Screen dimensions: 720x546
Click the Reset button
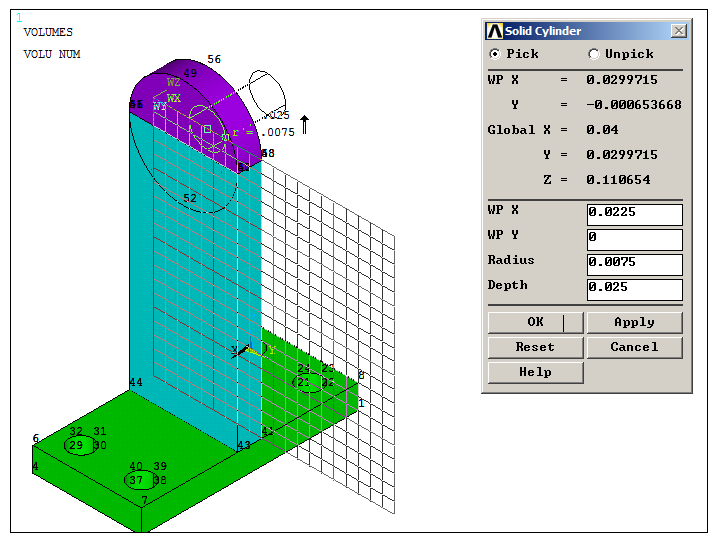pos(535,347)
